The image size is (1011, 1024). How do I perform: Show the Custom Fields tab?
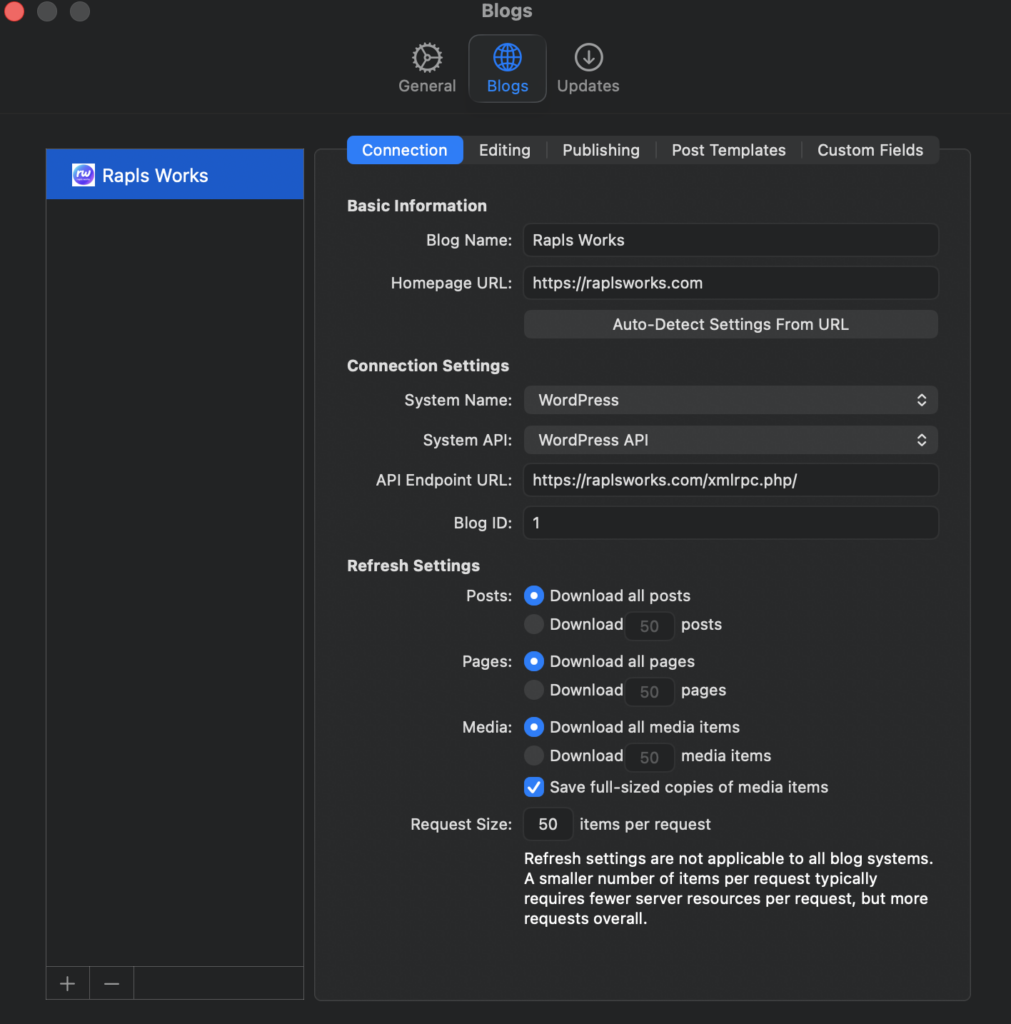point(870,150)
